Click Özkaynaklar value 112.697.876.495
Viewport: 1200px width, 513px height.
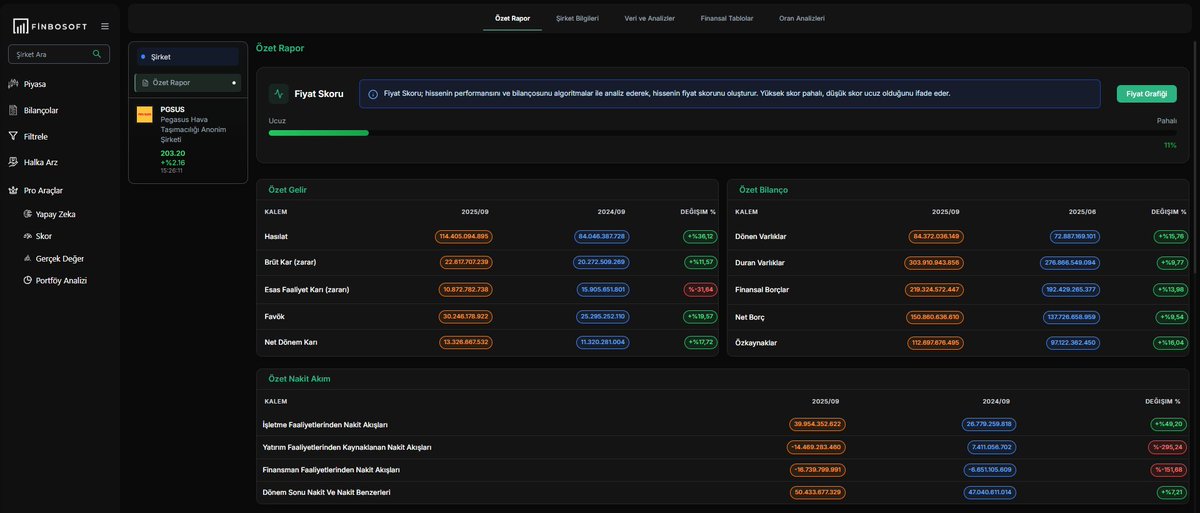pos(934,342)
